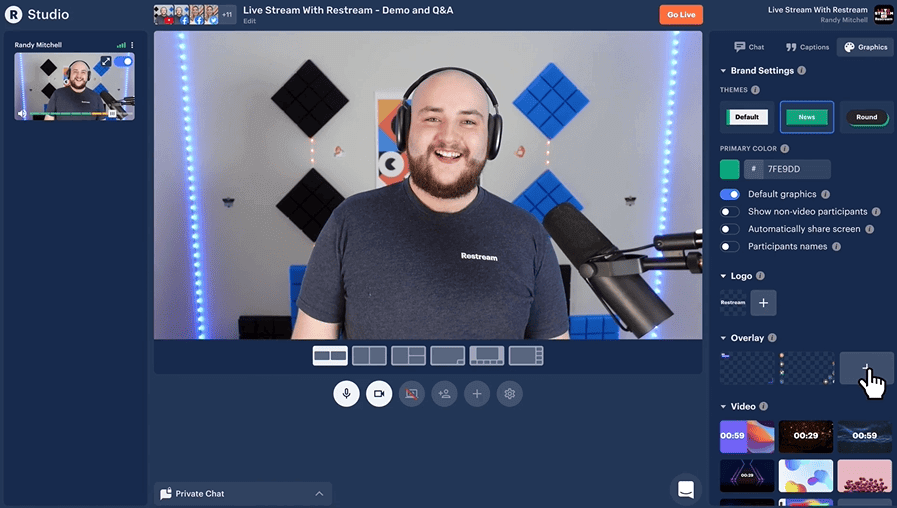
Task: Click the Go Live button
Action: coord(681,15)
